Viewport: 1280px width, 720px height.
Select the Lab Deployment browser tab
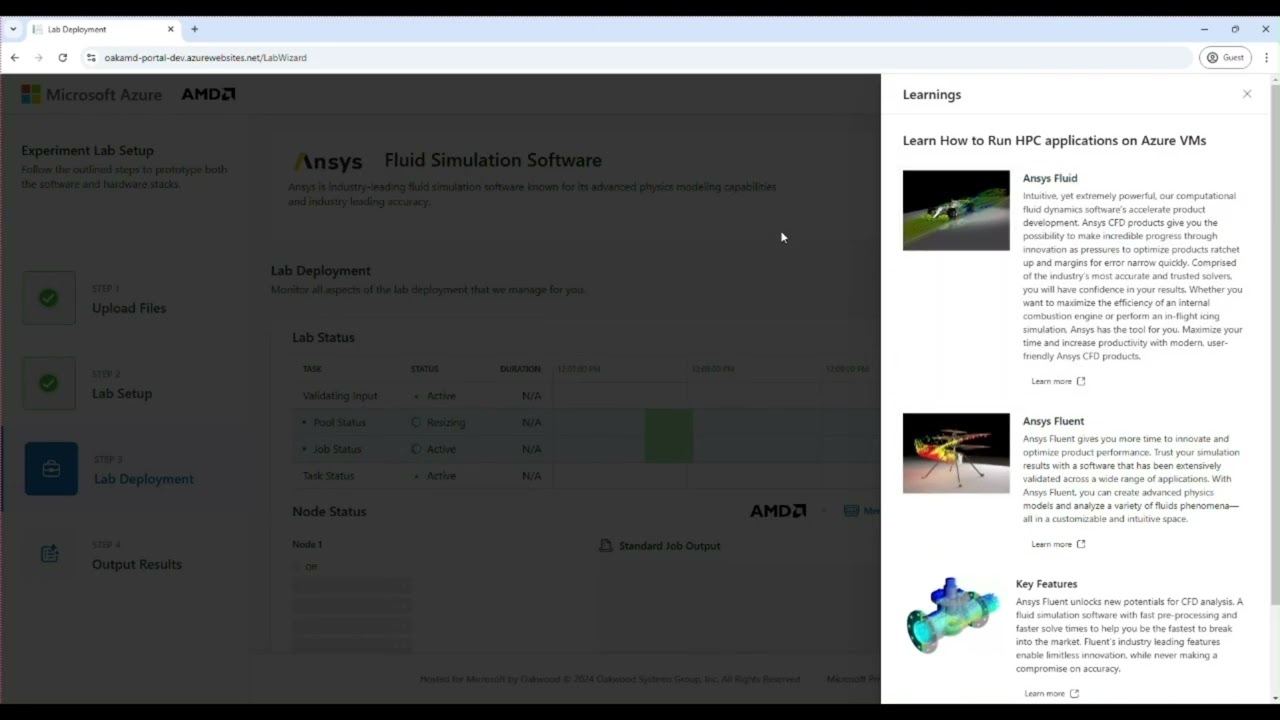tap(103, 29)
